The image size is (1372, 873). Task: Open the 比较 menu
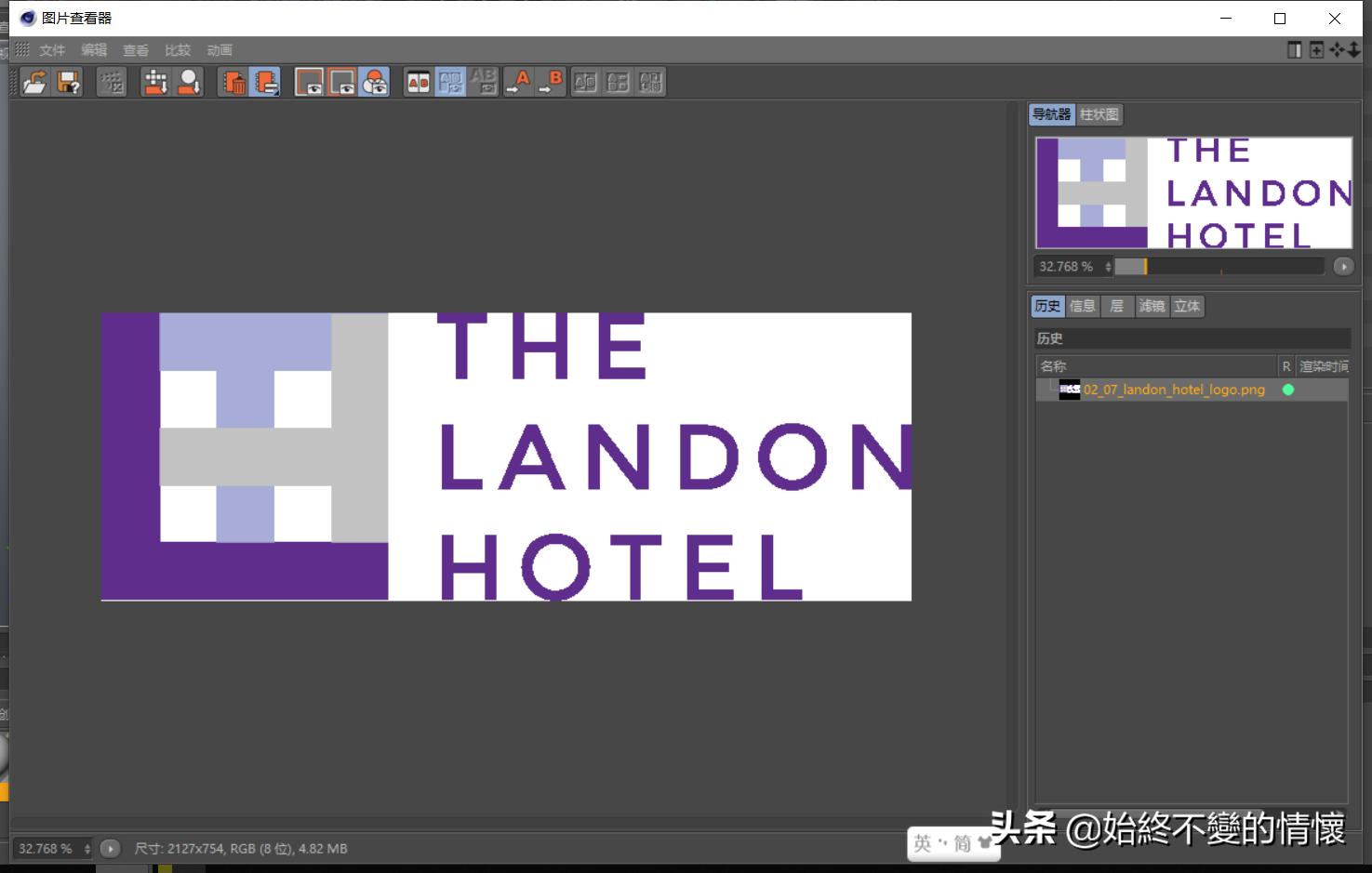pyautogui.click(x=177, y=50)
